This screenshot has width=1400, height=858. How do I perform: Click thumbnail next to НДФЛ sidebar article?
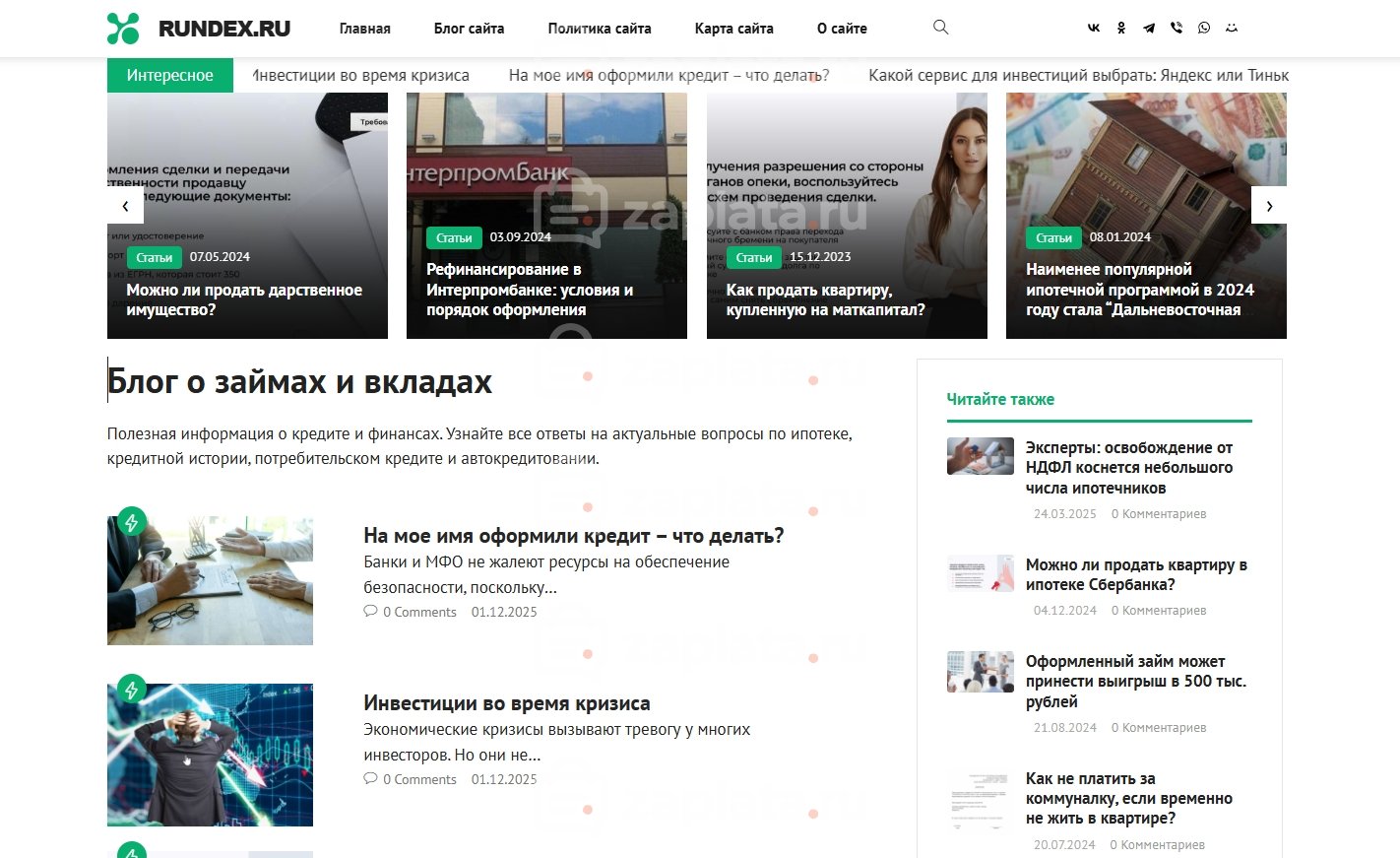tap(981, 456)
